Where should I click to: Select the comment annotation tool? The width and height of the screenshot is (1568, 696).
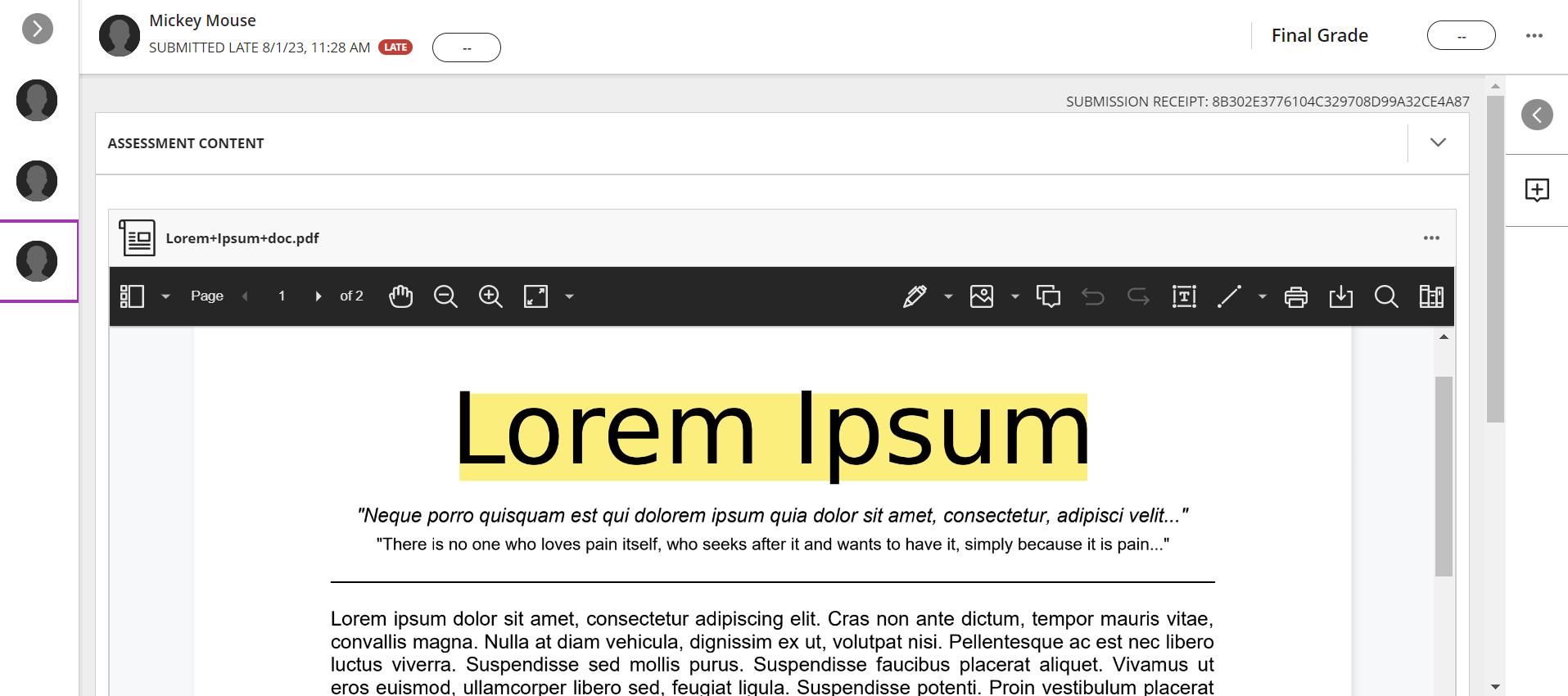1048,296
